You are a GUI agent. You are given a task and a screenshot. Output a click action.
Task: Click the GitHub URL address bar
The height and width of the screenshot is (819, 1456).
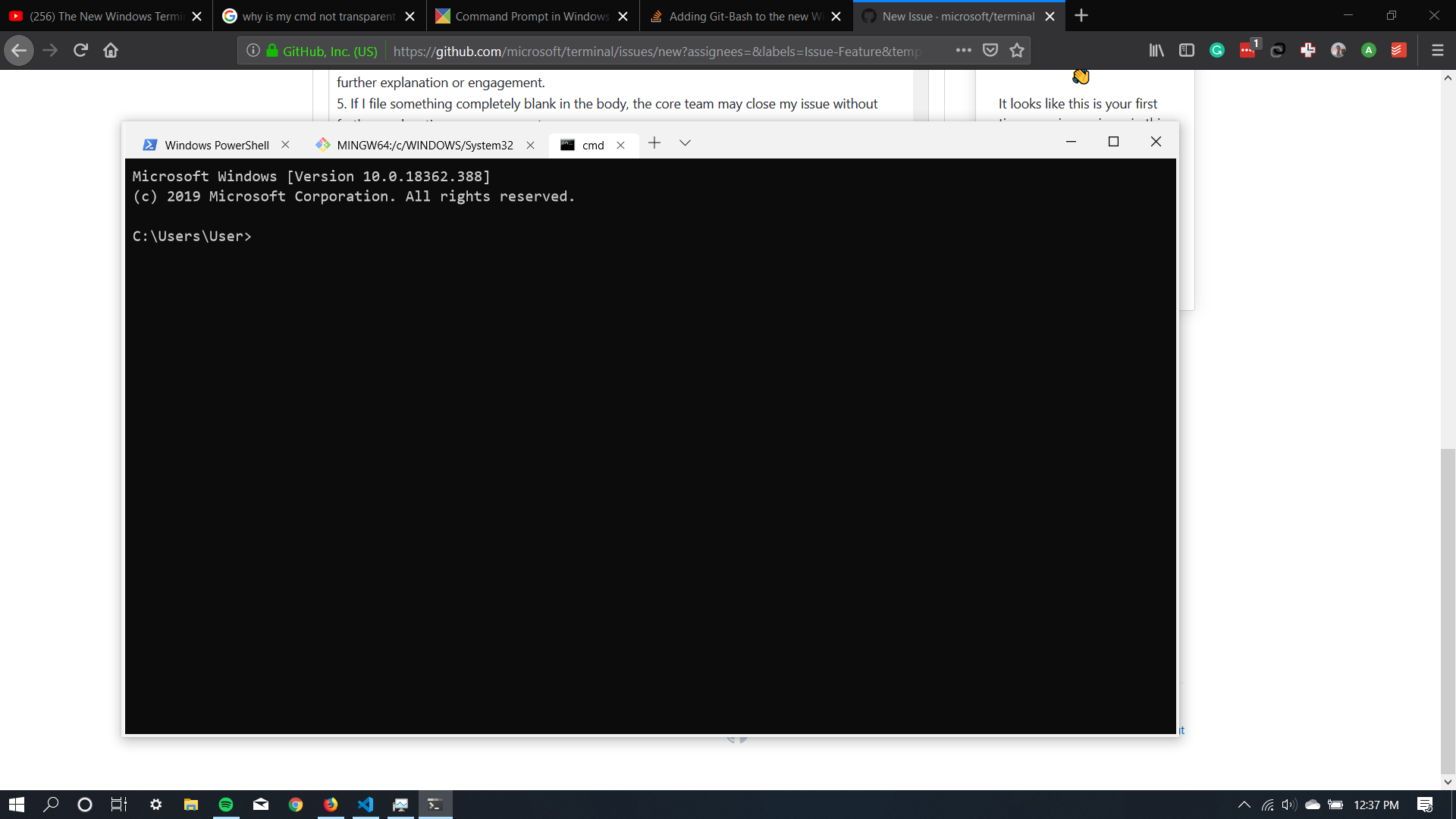[x=656, y=51]
